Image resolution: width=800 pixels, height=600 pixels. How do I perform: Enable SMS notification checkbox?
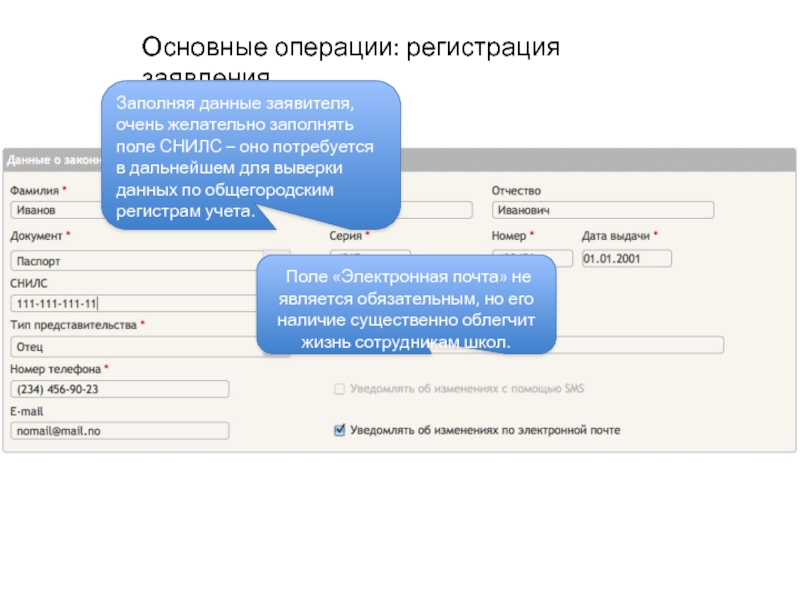339,389
